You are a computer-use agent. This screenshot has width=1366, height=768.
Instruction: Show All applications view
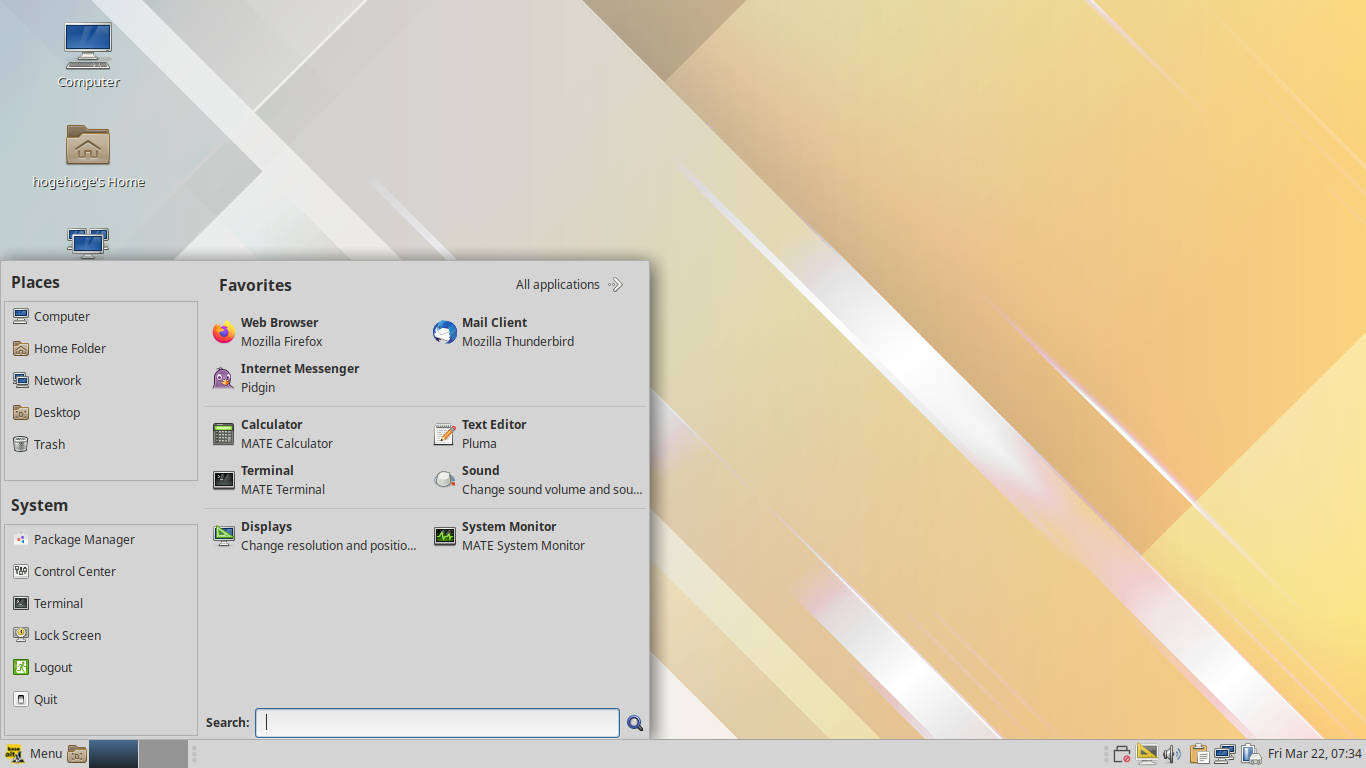569,285
